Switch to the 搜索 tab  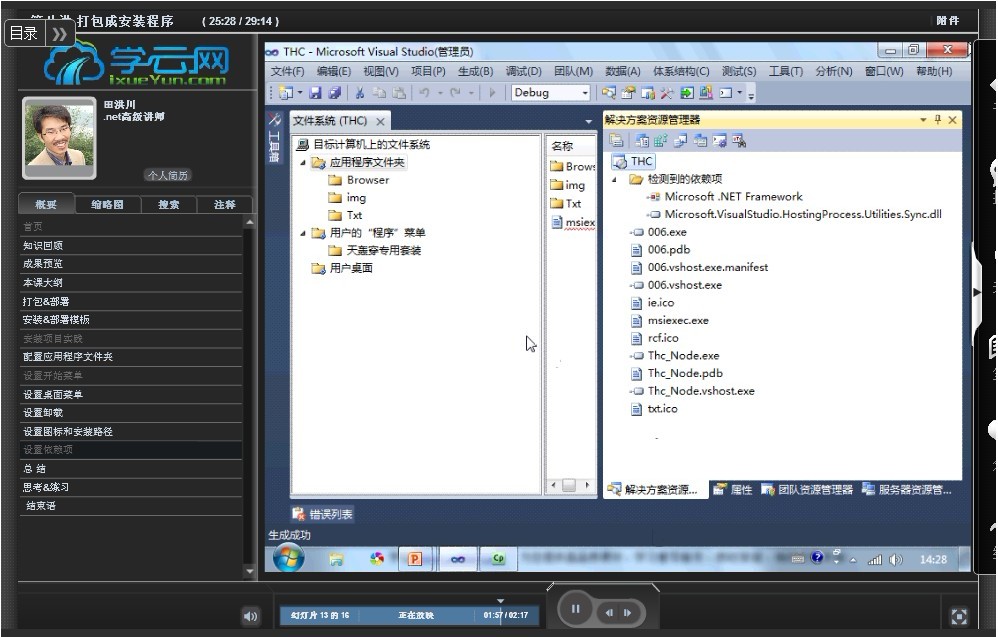(168, 204)
